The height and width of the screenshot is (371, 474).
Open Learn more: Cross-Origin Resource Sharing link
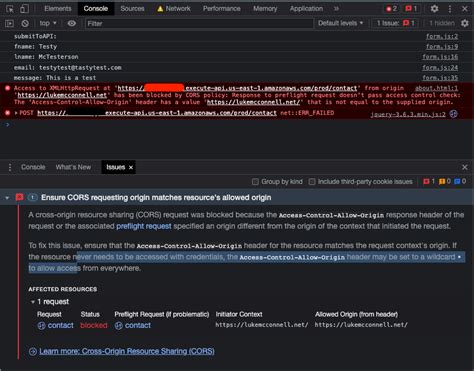[127, 351]
